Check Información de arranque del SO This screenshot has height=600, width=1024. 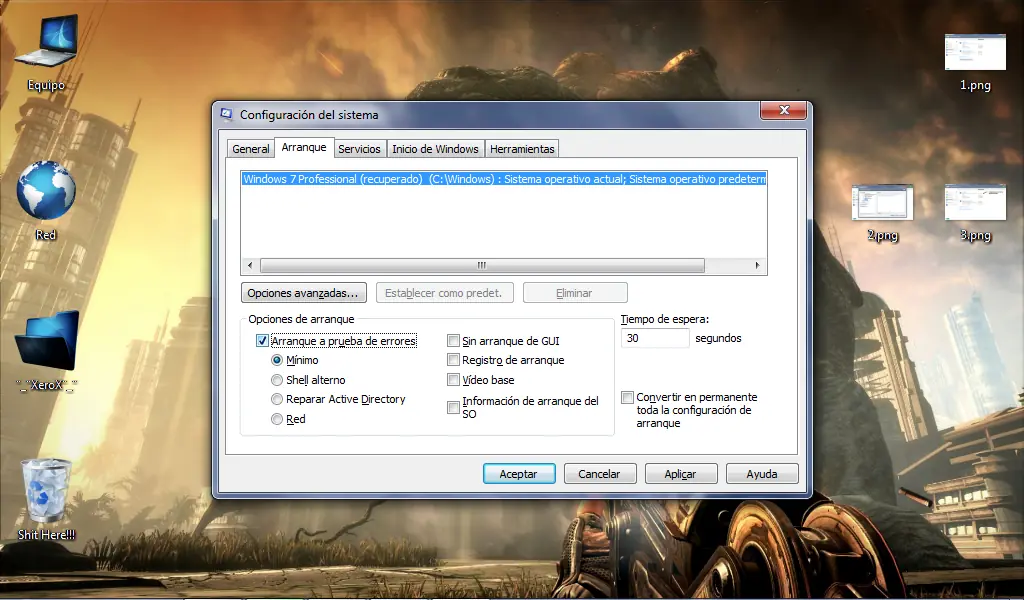click(453, 407)
